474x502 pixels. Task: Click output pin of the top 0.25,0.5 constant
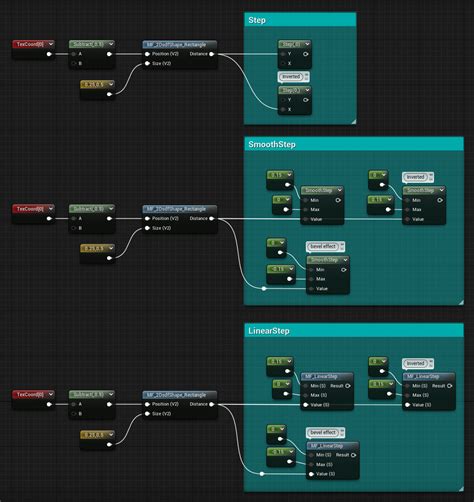click(109, 94)
